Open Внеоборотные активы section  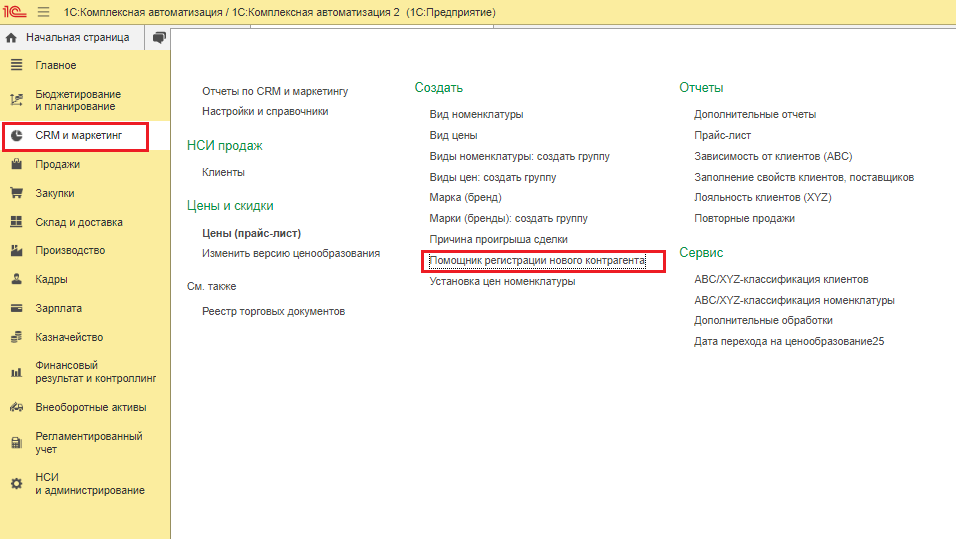pyautogui.click(x=91, y=407)
